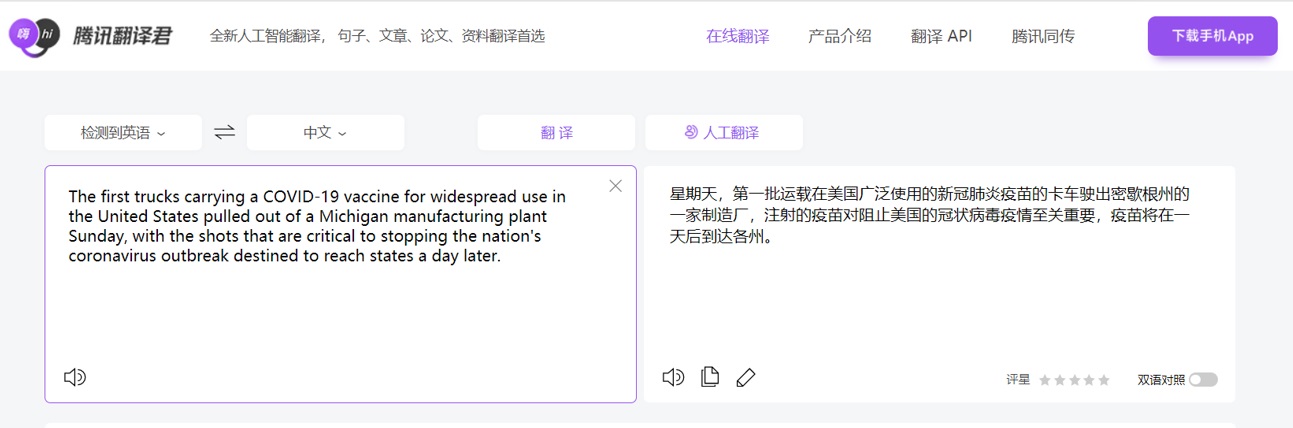Rate translation two stars
1293x428 pixels.
(1060, 380)
